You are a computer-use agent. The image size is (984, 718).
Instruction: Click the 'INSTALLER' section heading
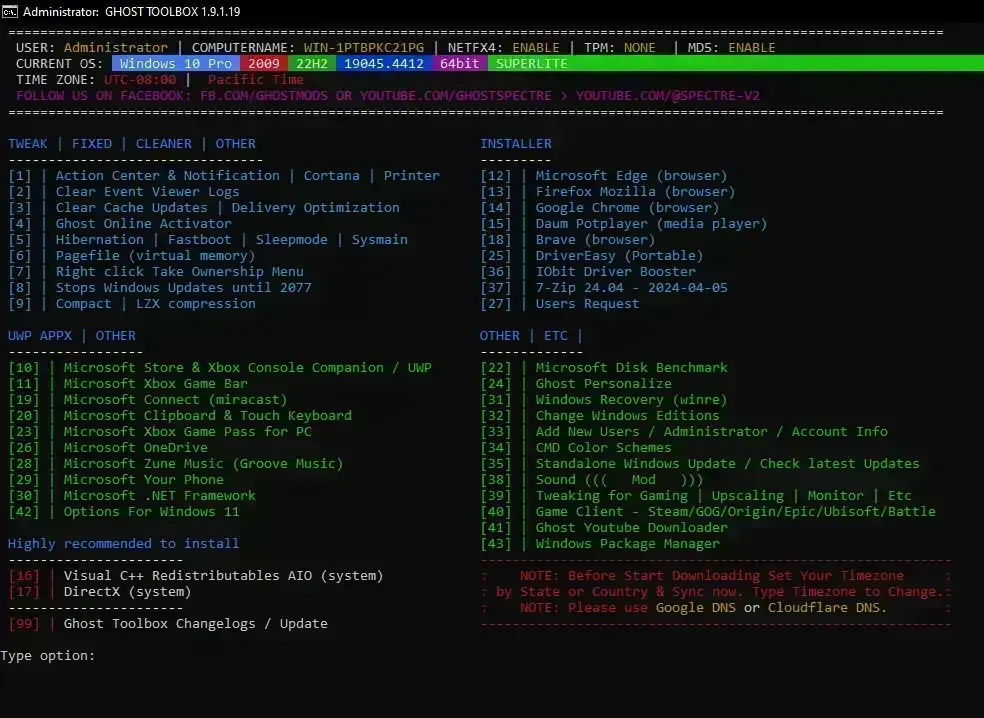point(516,144)
